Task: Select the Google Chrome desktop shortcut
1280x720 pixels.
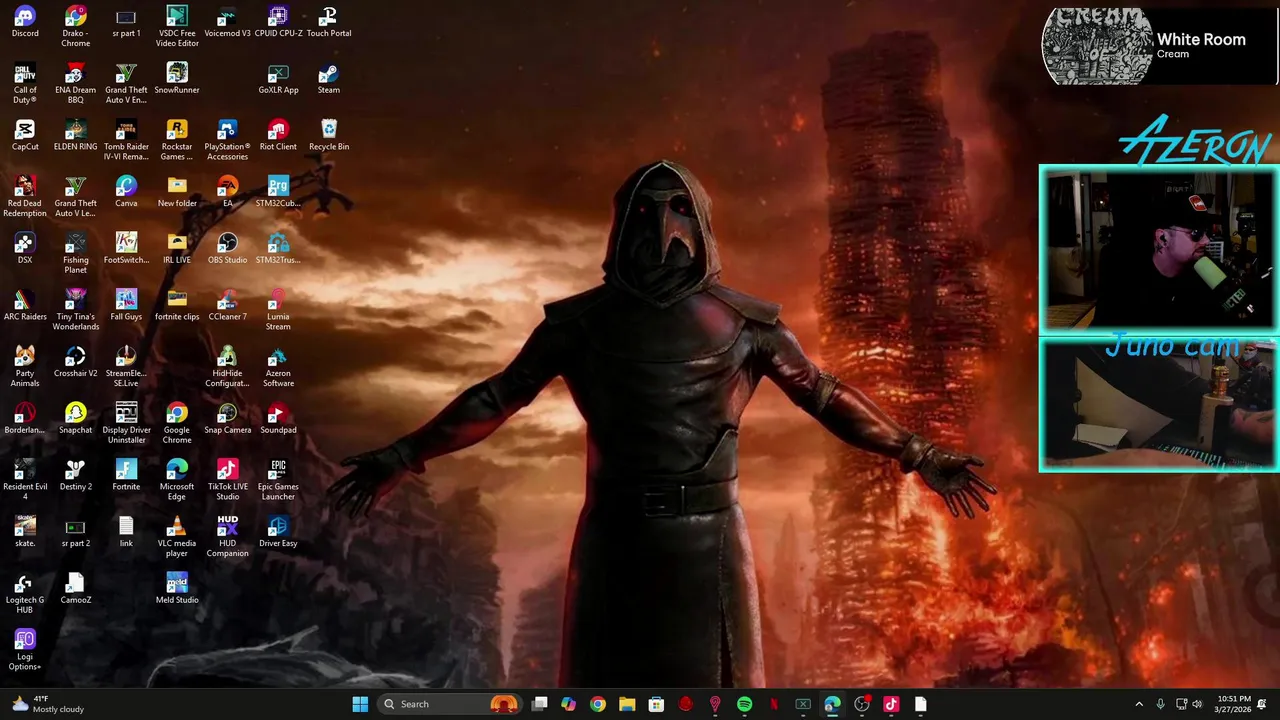Action: point(177,424)
